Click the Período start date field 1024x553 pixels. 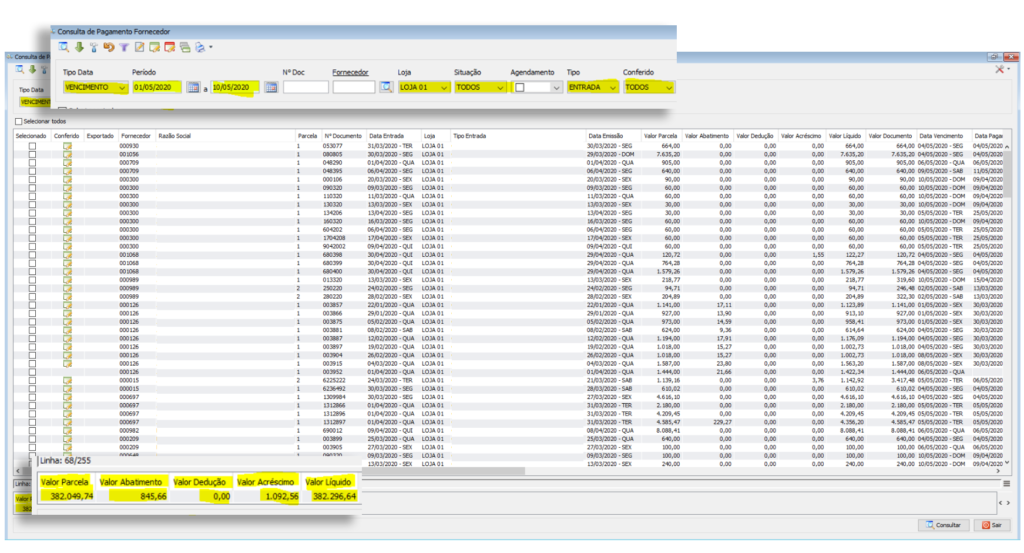point(157,87)
